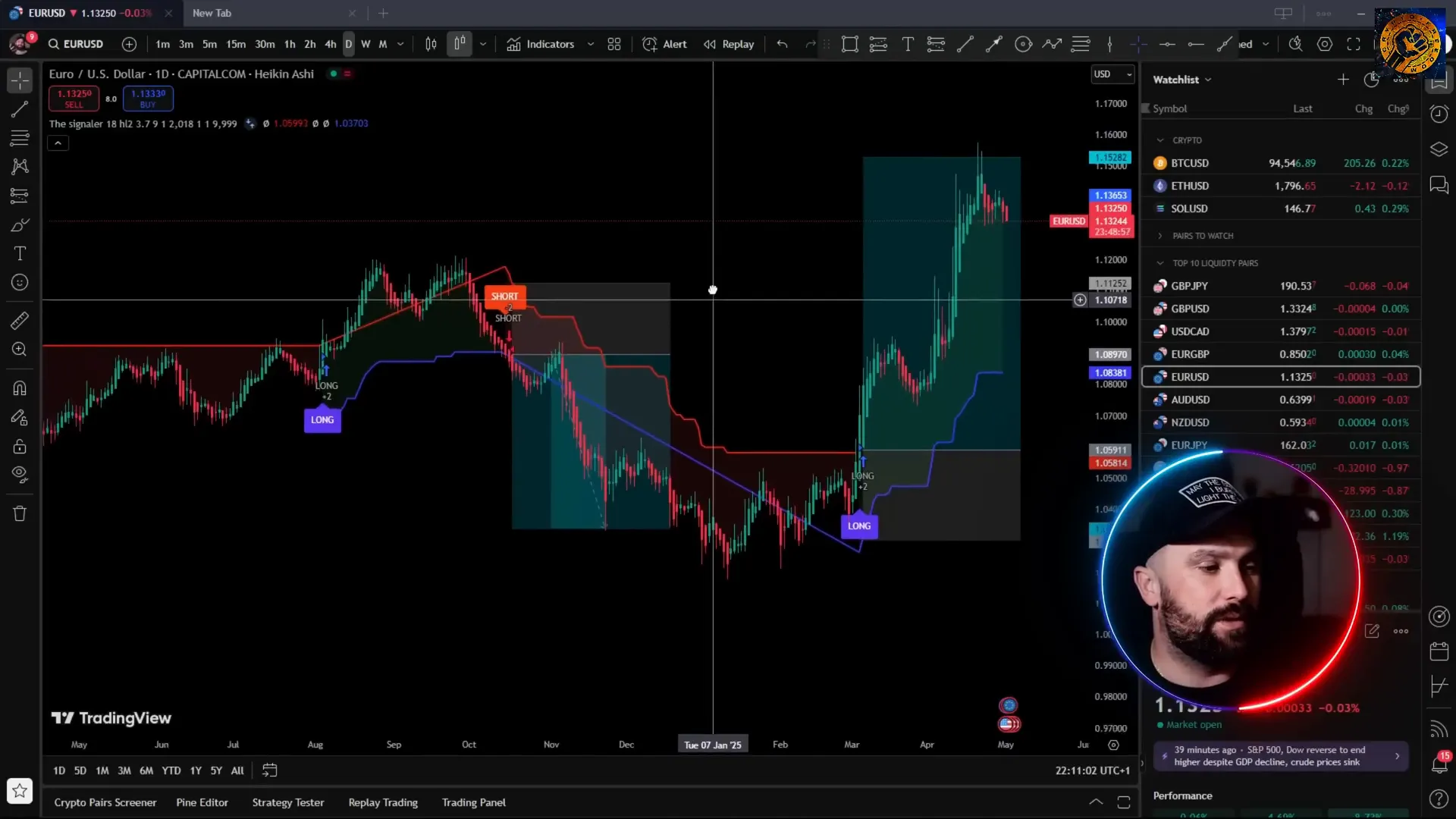
Task: Open the layout templates grid
Action: click(614, 44)
